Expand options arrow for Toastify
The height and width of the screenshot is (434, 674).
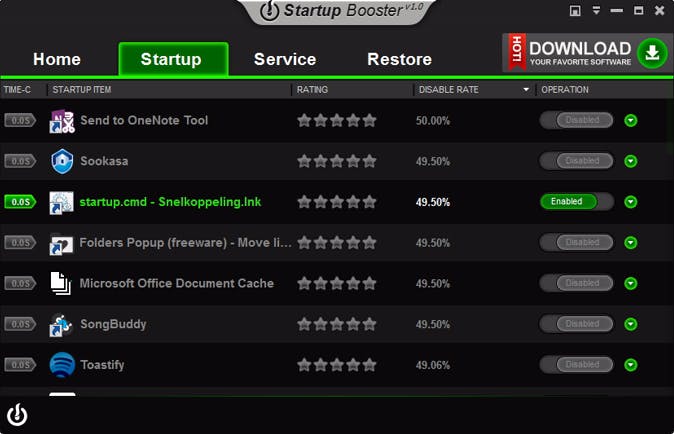[631, 365]
